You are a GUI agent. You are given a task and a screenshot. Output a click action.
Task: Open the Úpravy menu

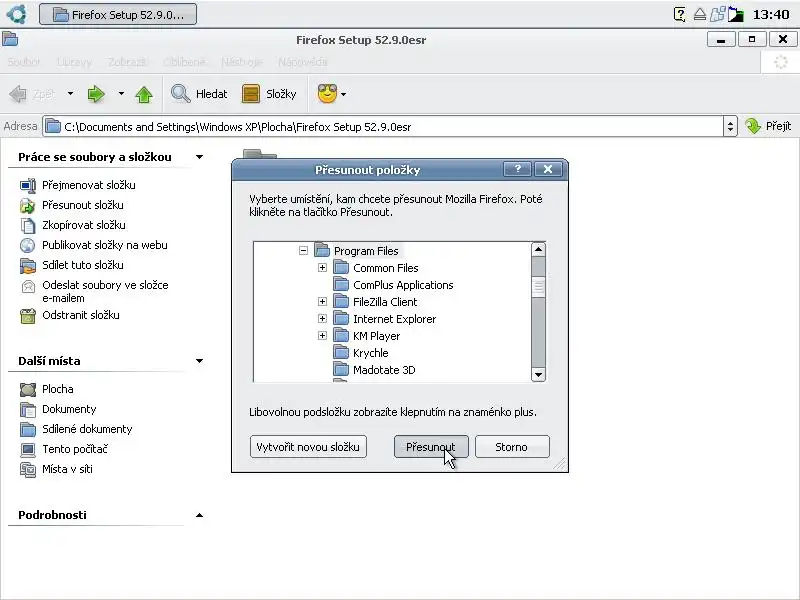click(x=74, y=62)
